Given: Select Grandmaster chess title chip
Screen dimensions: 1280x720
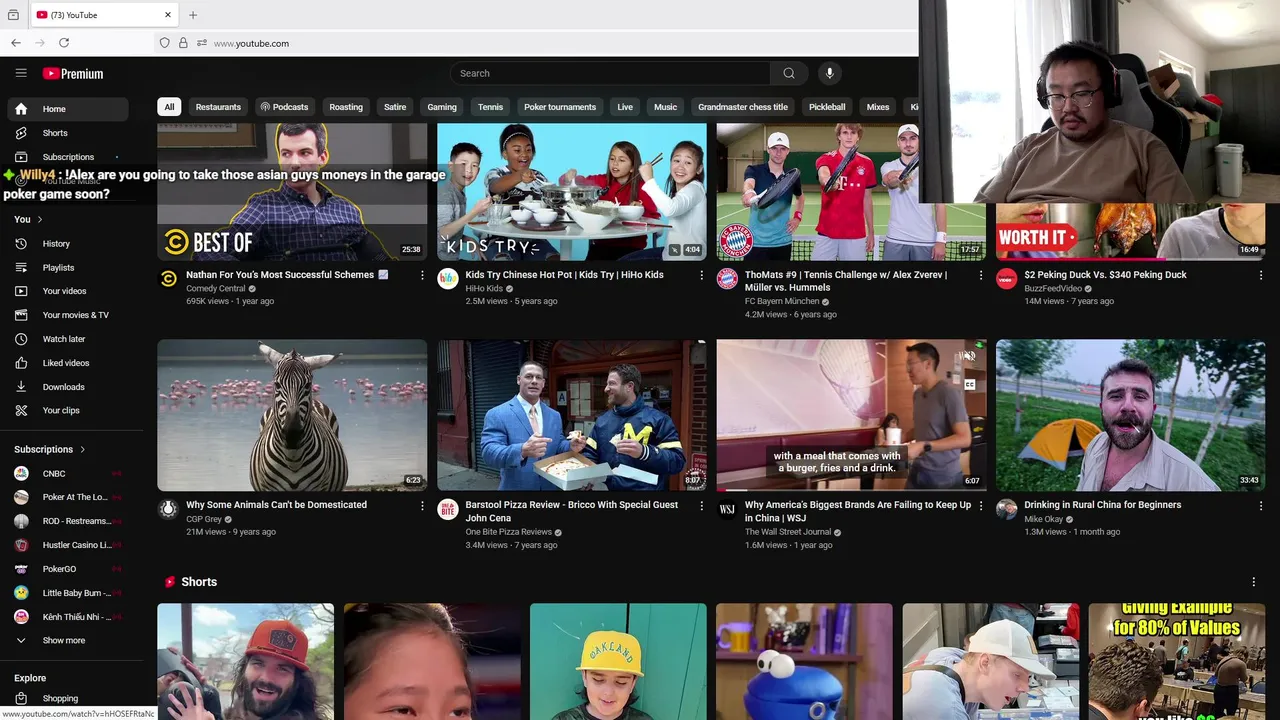Looking at the screenshot, I should click(743, 107).
